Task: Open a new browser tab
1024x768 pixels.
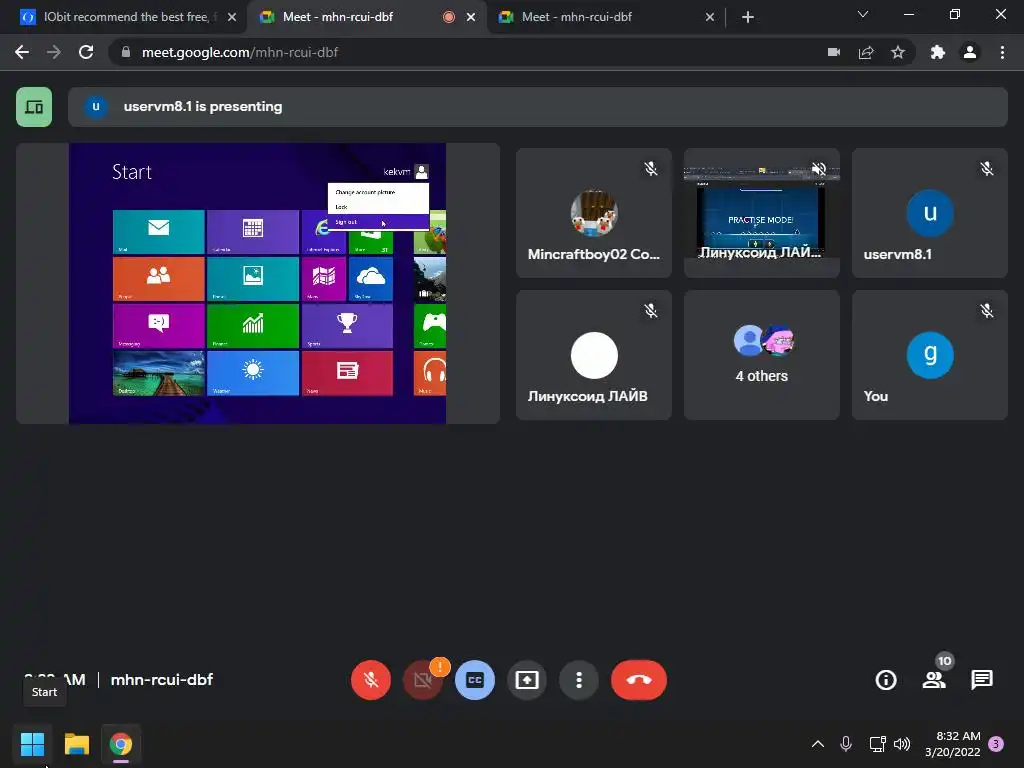Action: (x=748, y=17)
